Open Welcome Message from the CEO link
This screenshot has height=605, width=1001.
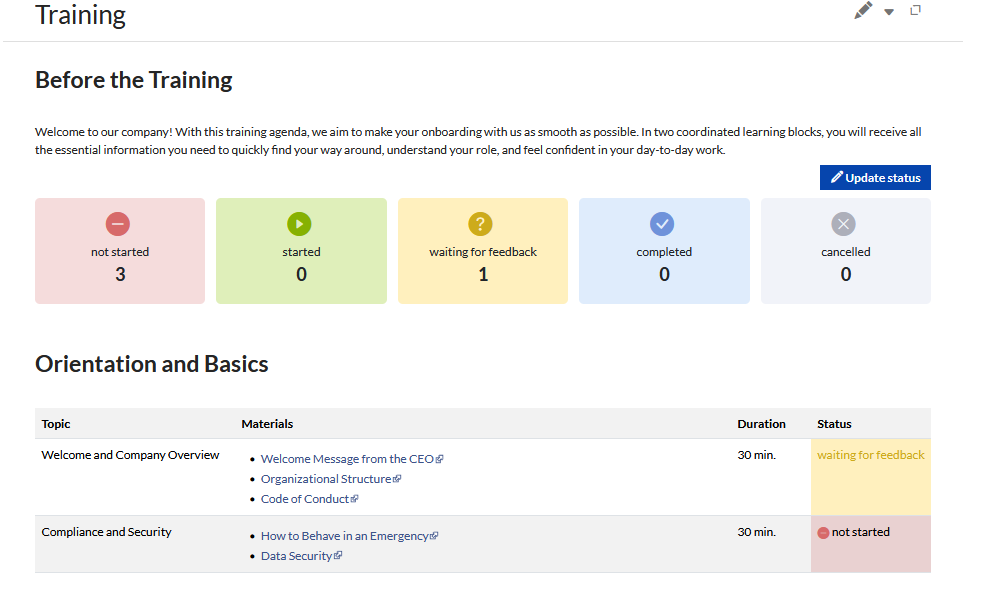pos(347,459)
